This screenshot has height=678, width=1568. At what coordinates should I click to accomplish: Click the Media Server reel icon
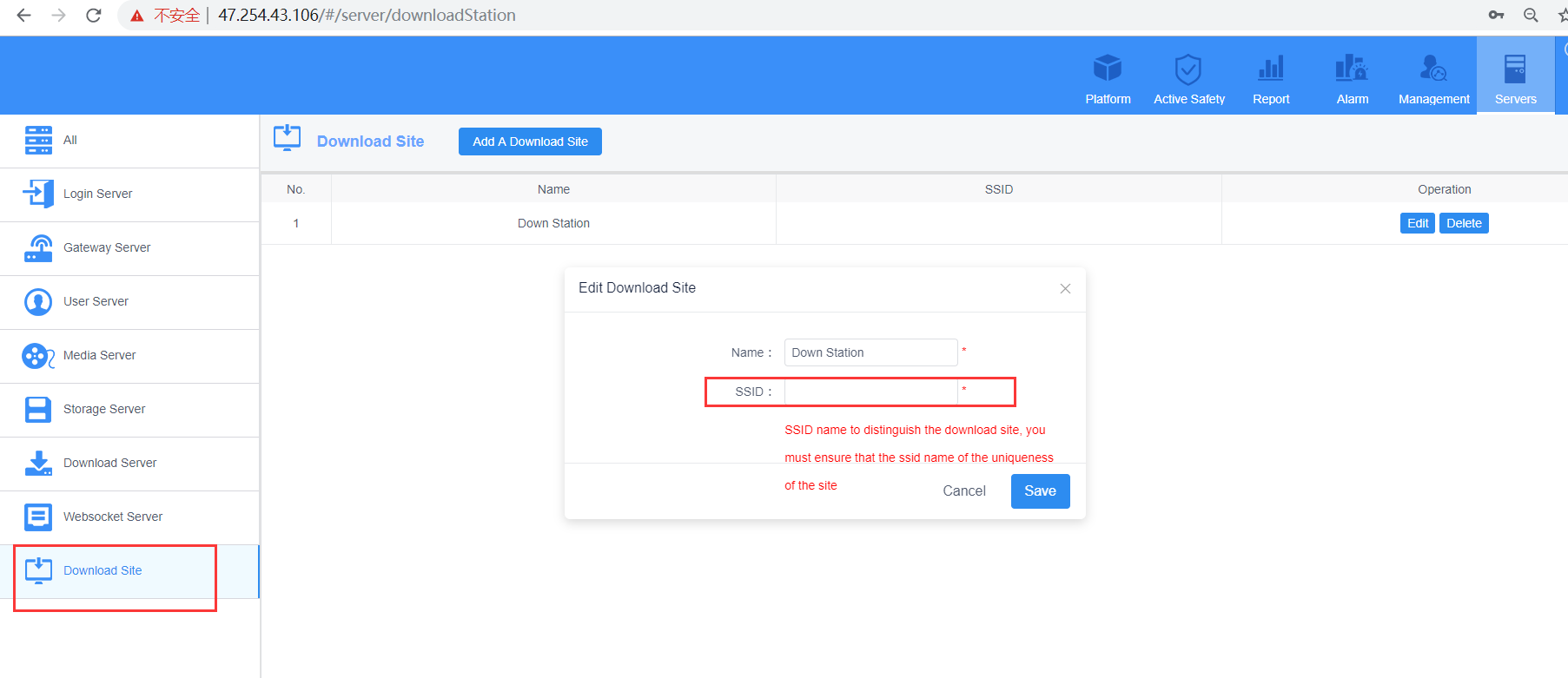[38, 356]
